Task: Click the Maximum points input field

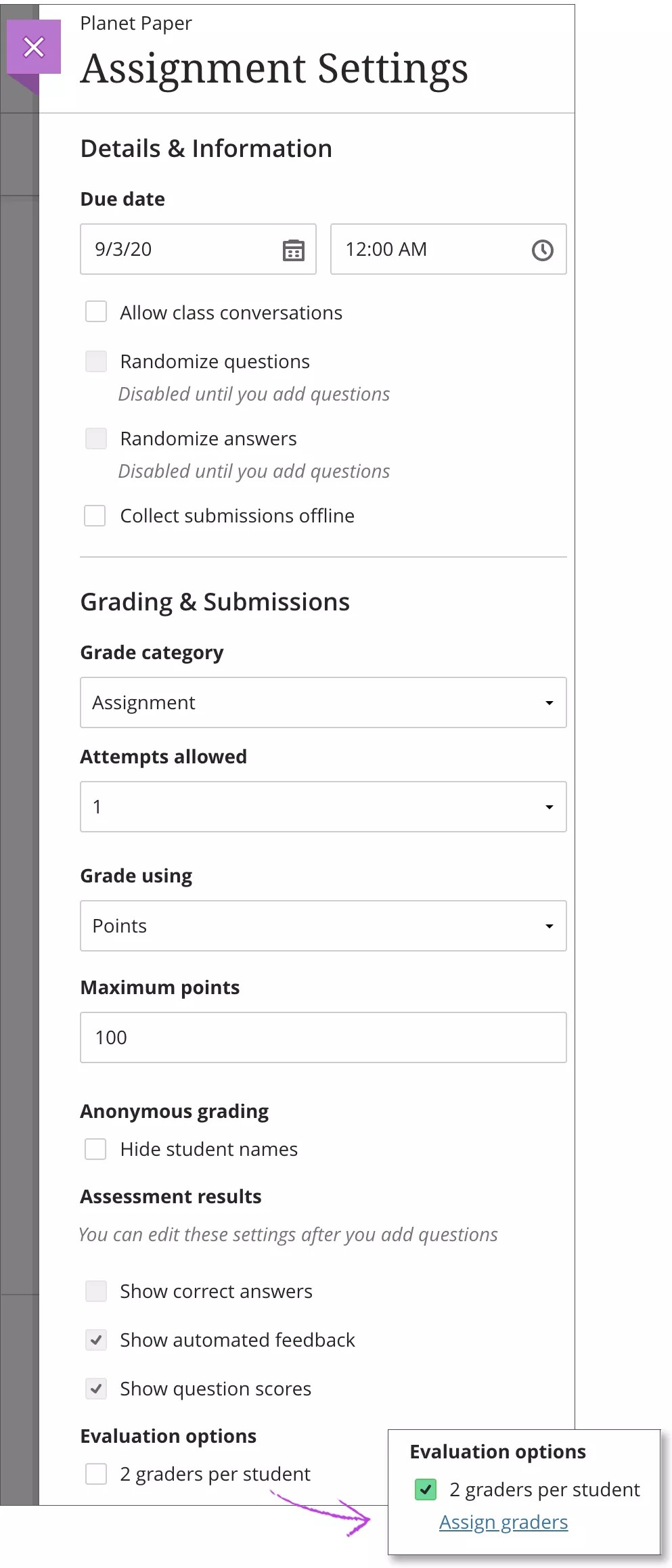Action: click(323, 1037)
